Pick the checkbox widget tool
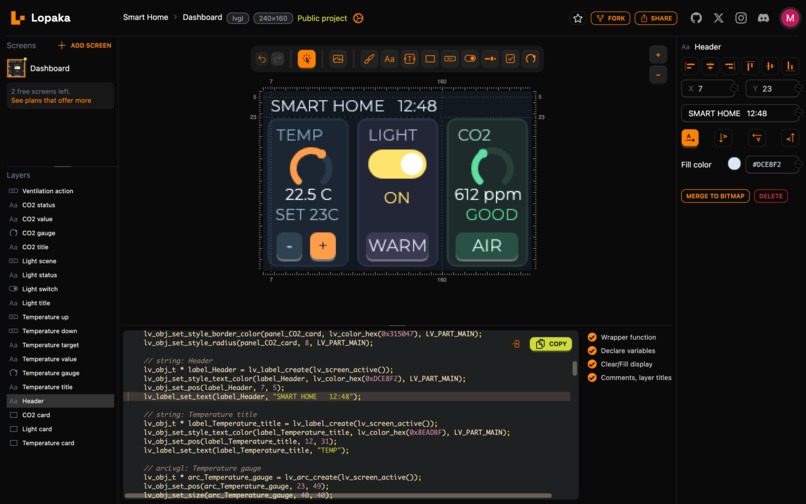 pyautogui.click(x=510, y=59)
